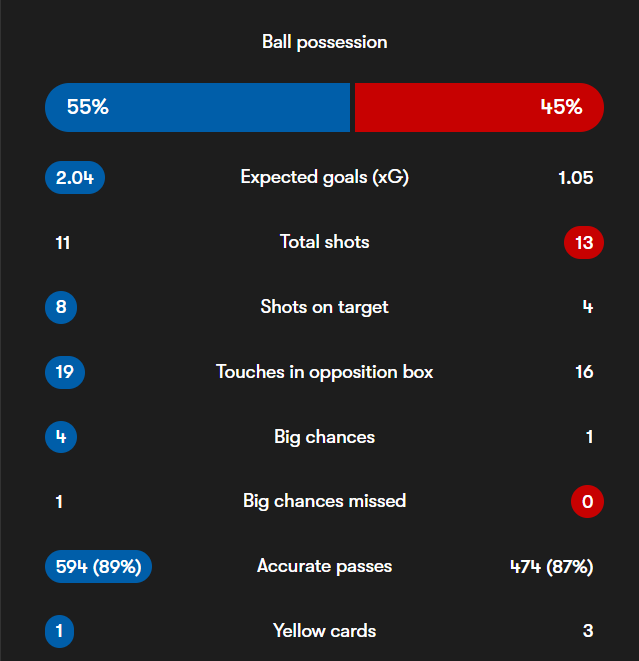This screenshot has height=661, width=639.
Task: Click the blue 4 big chances badge
Action: pyautogui.click(x=61, y=437)
